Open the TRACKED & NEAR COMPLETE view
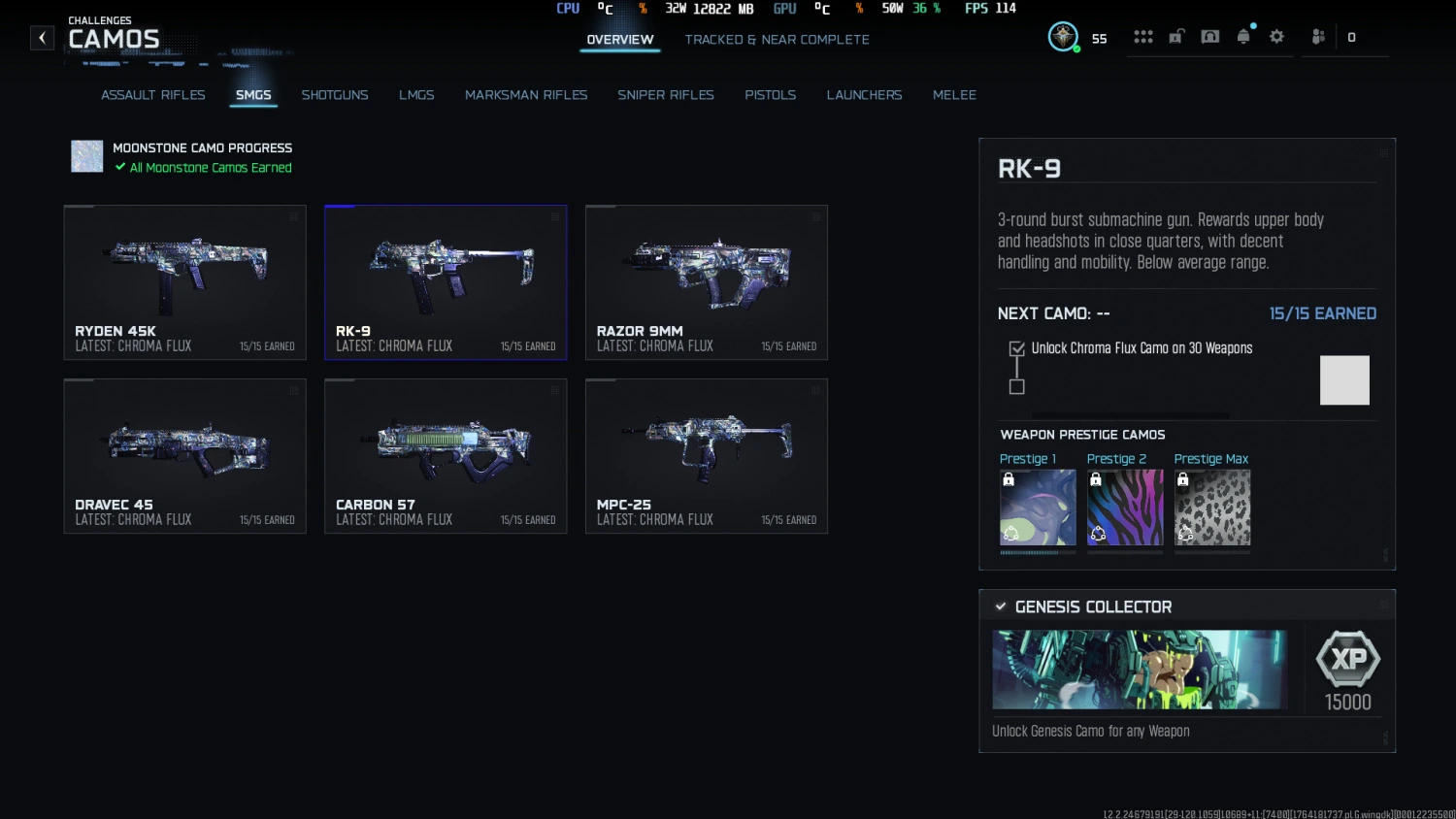This screenshot has width=1456, height=819. 777,40
